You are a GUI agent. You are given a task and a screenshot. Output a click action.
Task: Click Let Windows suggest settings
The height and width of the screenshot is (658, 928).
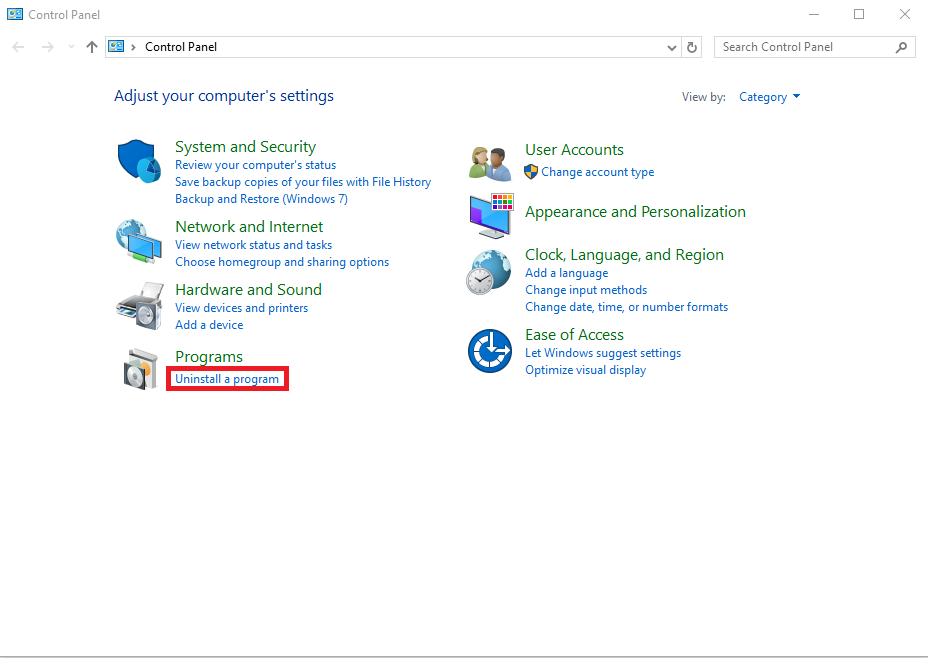(x=603, y=353)
